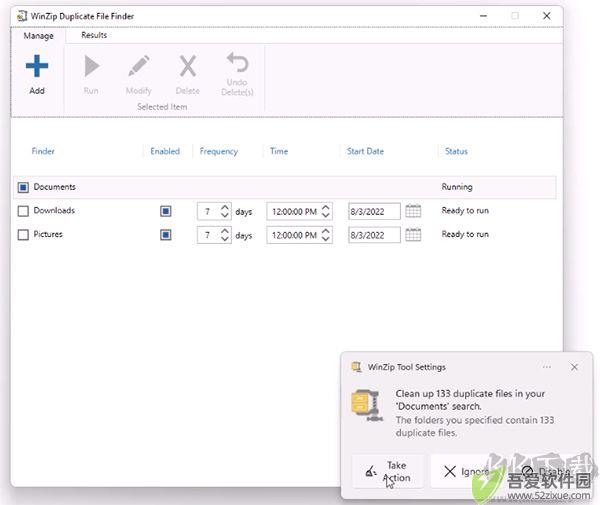Viewport: 600px width, 505px height.
Task: Select the Documents finder checkbox
Action: (x=23, y=187)
